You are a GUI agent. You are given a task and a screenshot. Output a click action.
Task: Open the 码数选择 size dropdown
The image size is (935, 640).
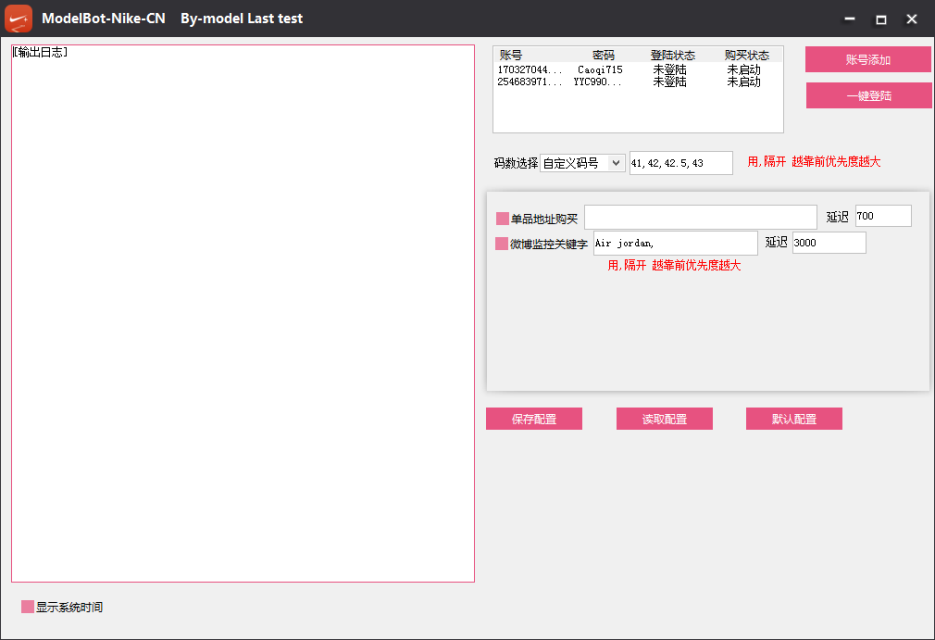[x=583, y=163]
